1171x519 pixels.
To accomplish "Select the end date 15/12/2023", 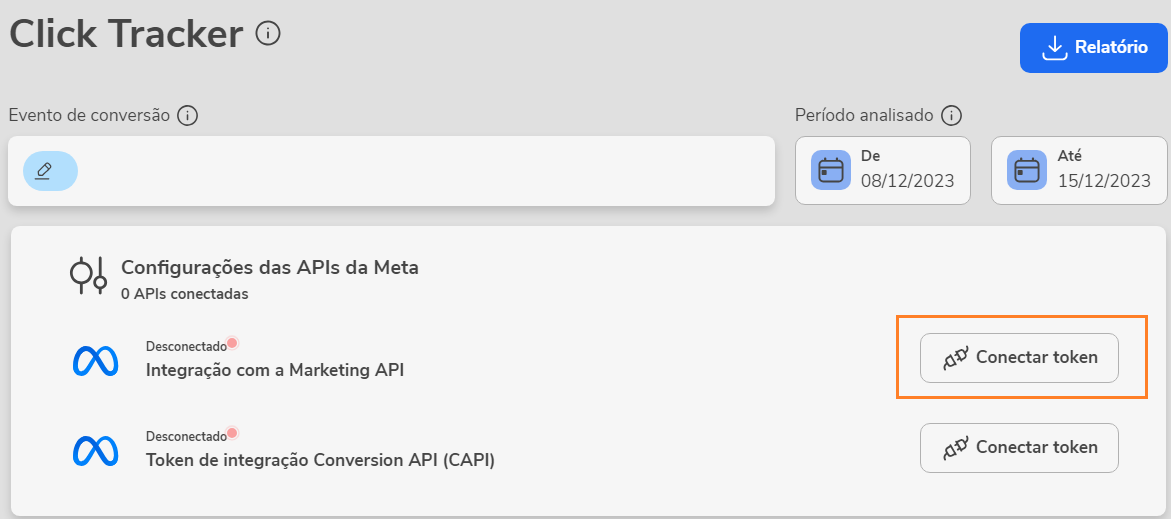I will click(x=1104, y=181).
